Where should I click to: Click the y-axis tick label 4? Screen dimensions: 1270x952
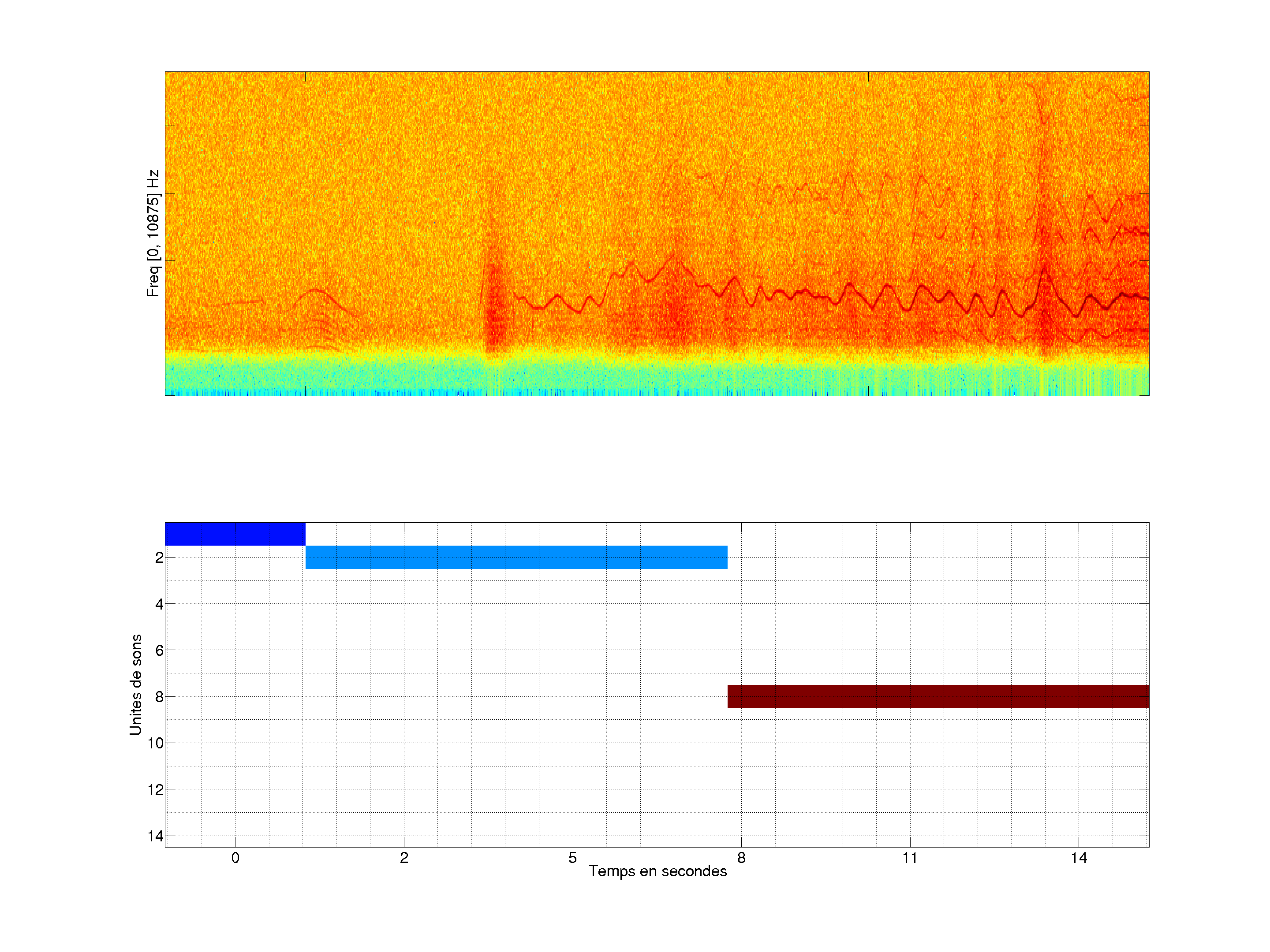[x=159, y=604]
